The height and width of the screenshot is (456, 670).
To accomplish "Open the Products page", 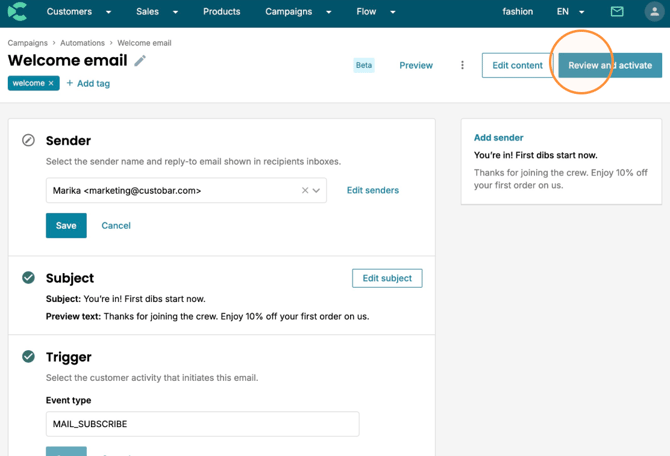I will (x=221, y=12).
